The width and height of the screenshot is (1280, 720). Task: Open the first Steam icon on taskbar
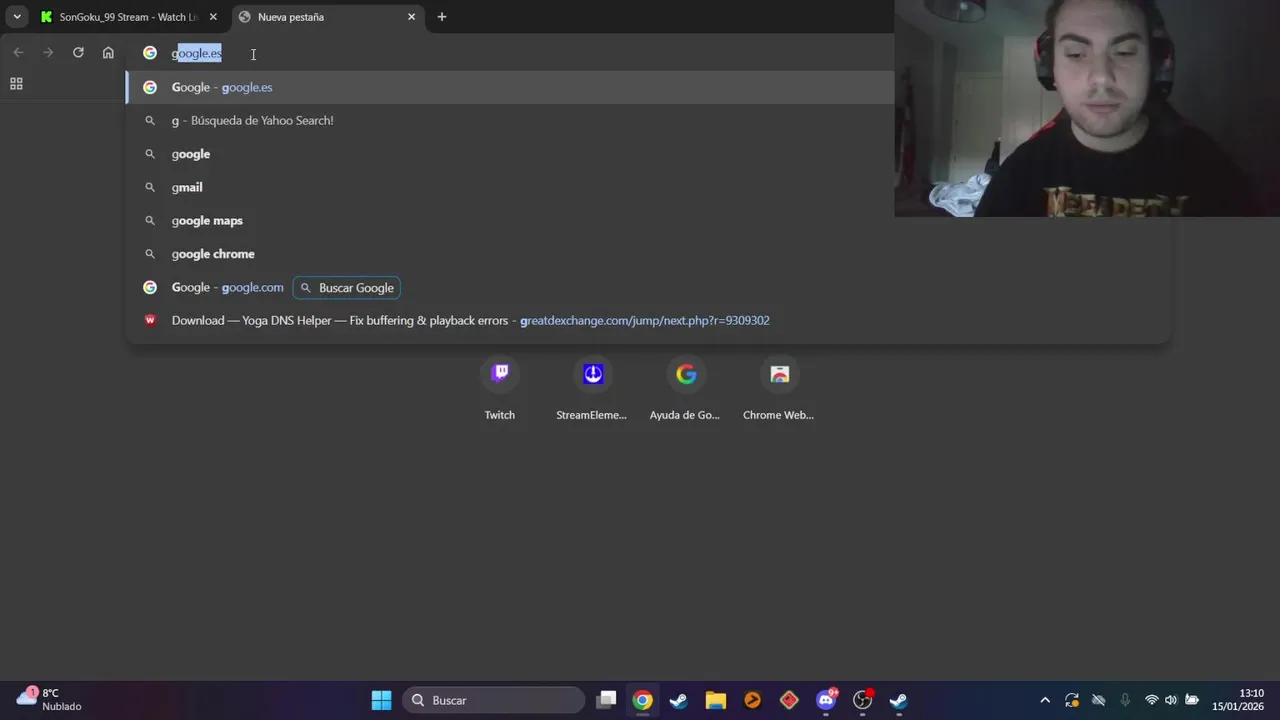(679, 700)
